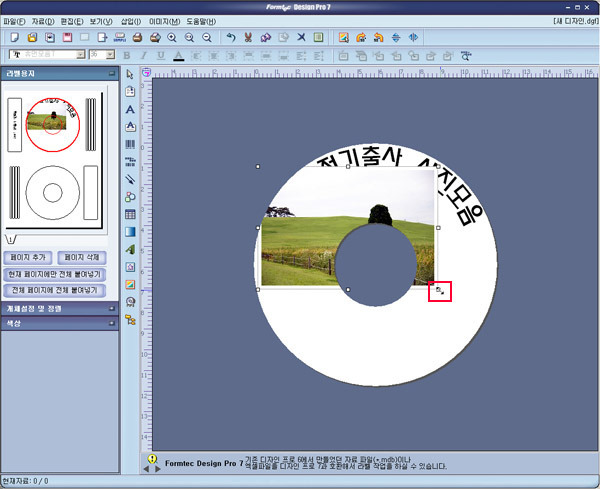The image size is (600, 489).
Task: Open the font name dropdown
Action: click(x=78, y=55)
